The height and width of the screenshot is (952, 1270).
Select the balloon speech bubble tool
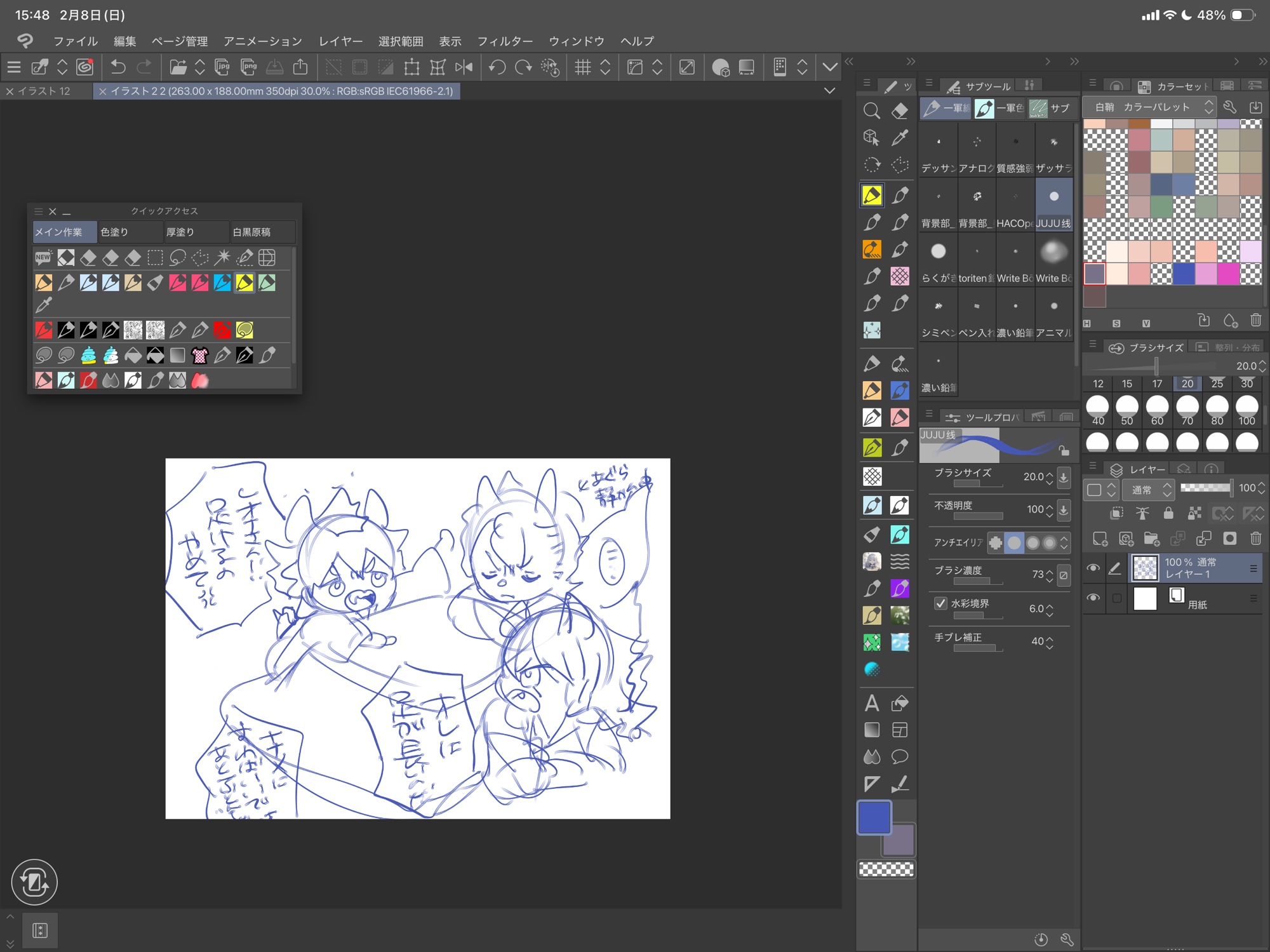[x=899, y=756]
